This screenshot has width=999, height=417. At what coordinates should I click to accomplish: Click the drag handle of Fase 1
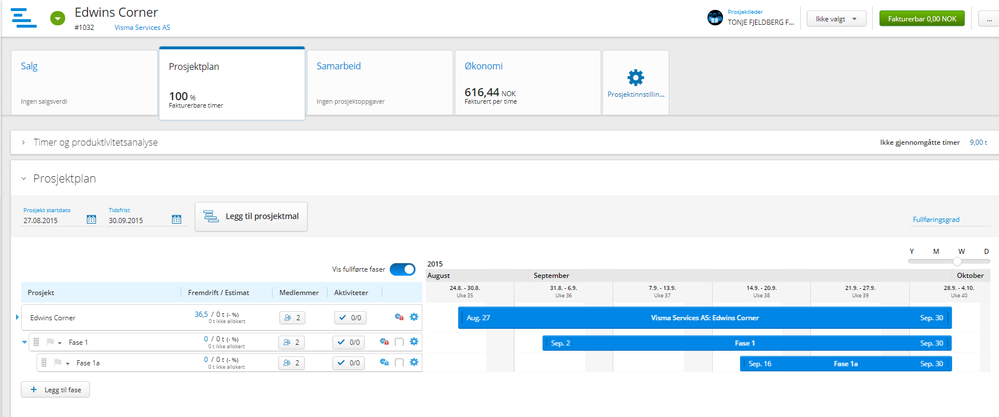point(36,343)
